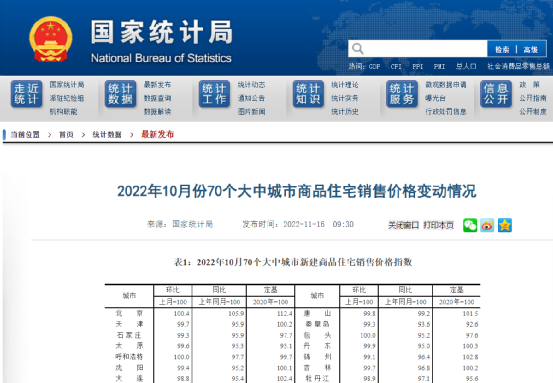The height and width of the screenshot is (383, 553).
Task: Click 天津 city row label
Action: coord(129,324)
